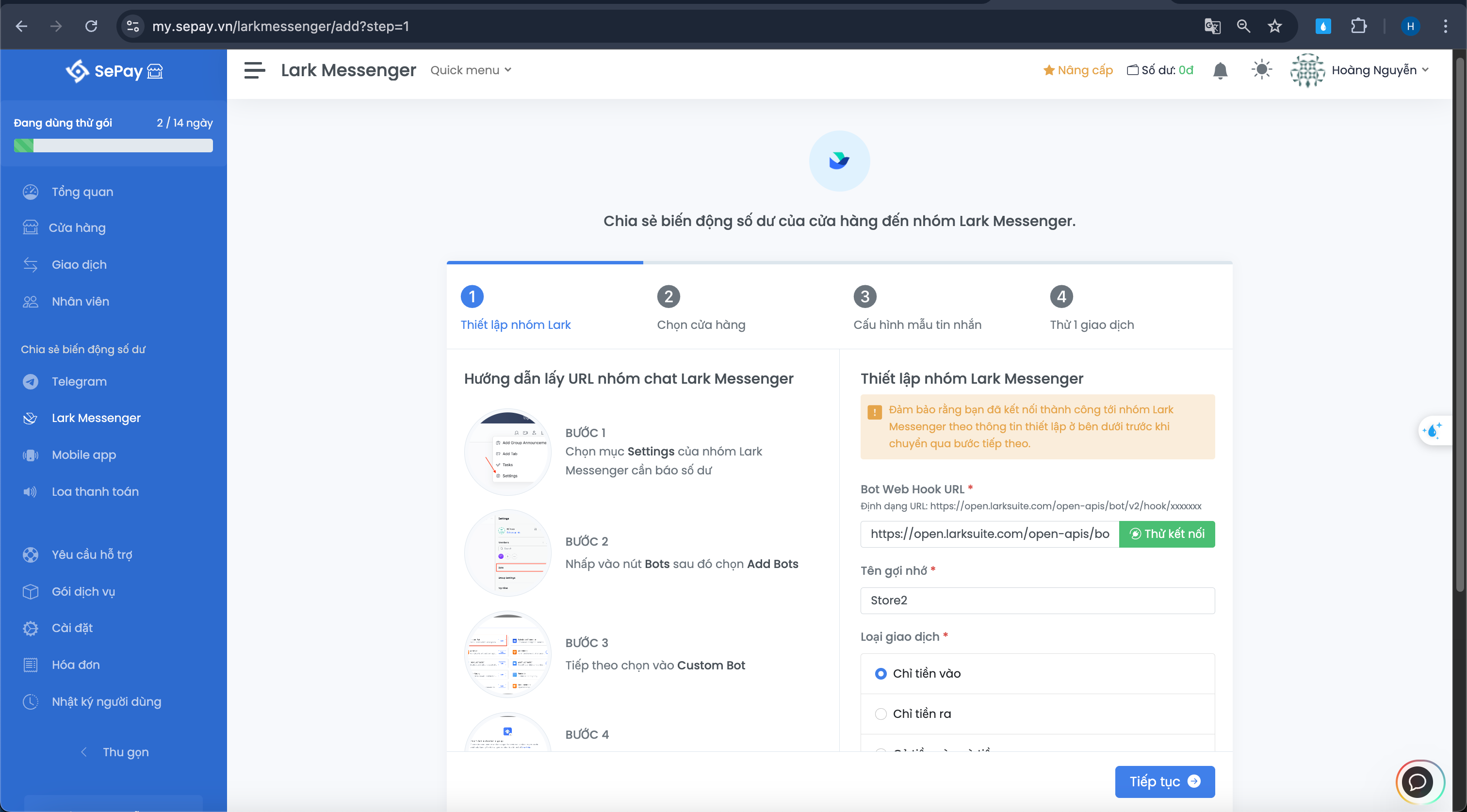Open the Extensions puzzle icon
This screenshot has height=812, width=1467.
pyautogui.click(x=1358, y=26)
